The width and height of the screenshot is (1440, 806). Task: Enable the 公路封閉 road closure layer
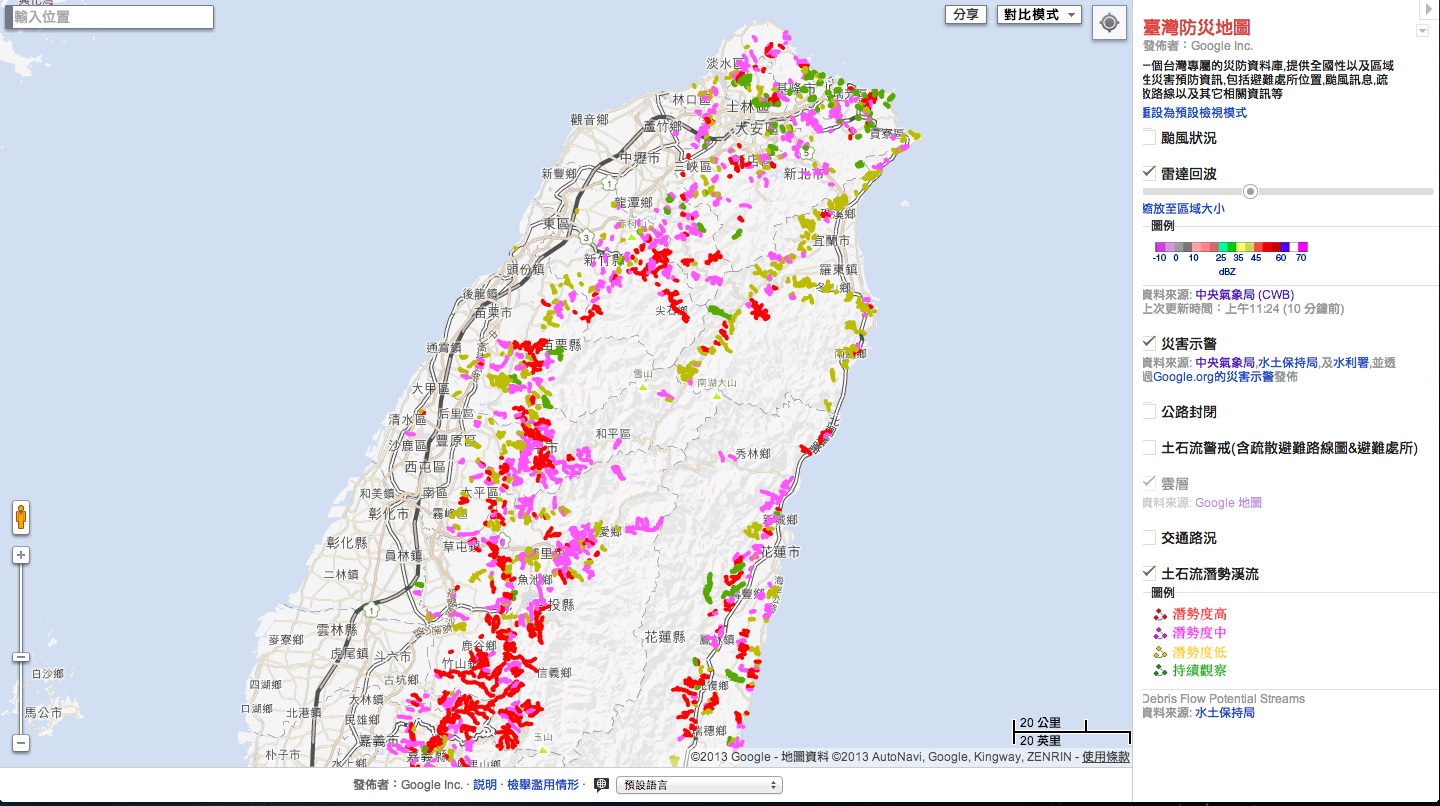pyautogui.click(x=1150, y=411)
